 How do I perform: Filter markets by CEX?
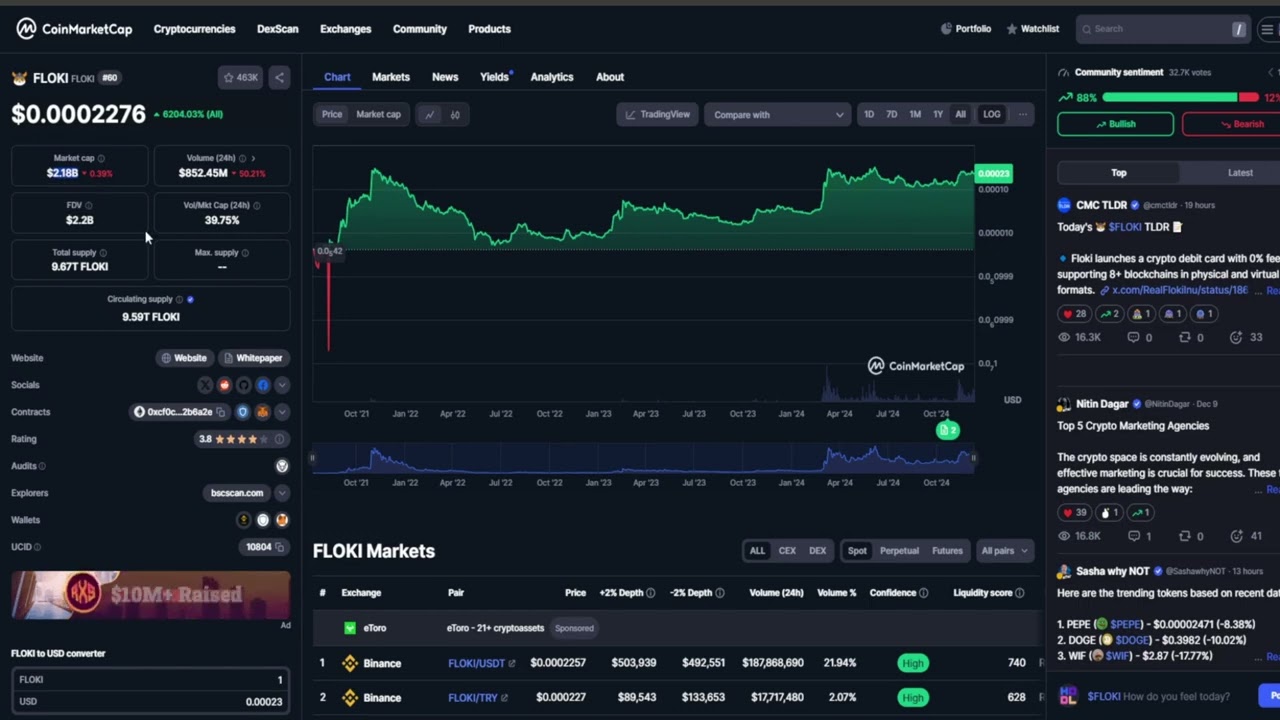pyautogui.click(x=787, y=551)
